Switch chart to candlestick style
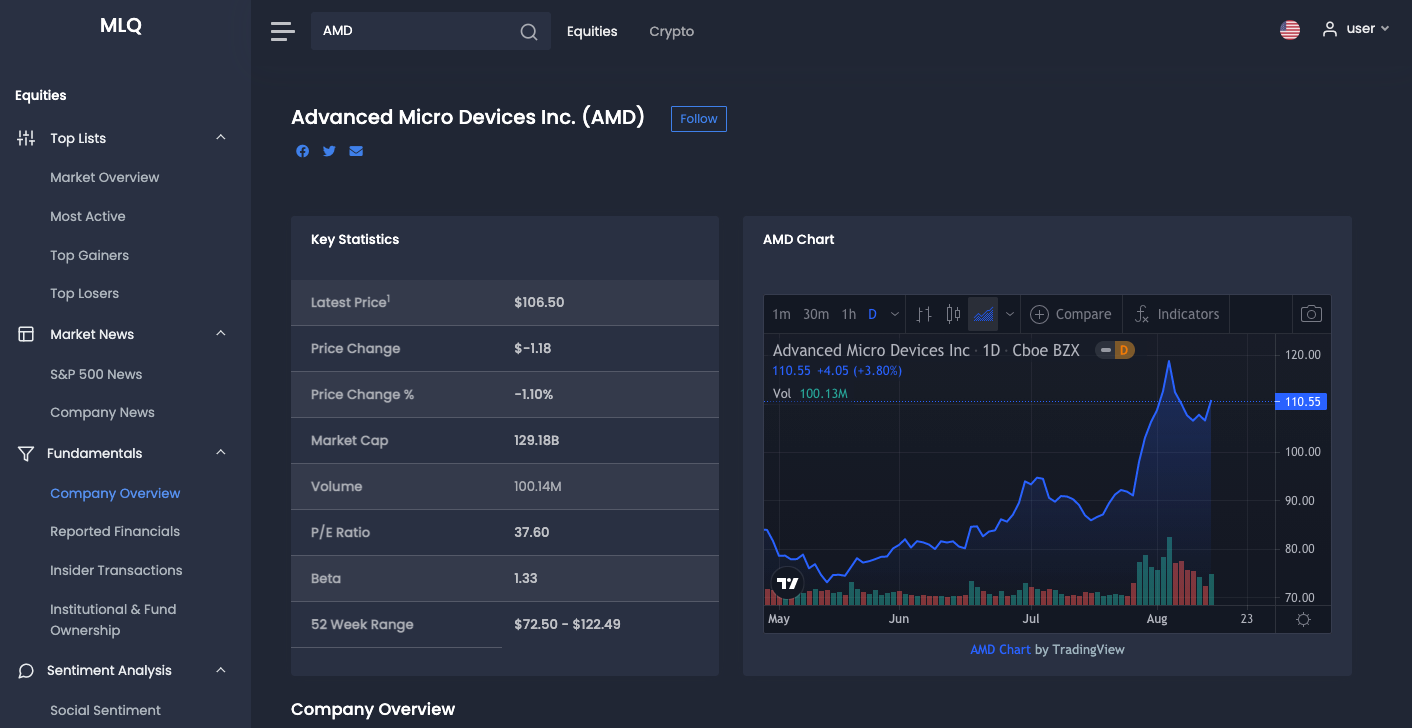The image size is (1412, 728). (953, 314)
